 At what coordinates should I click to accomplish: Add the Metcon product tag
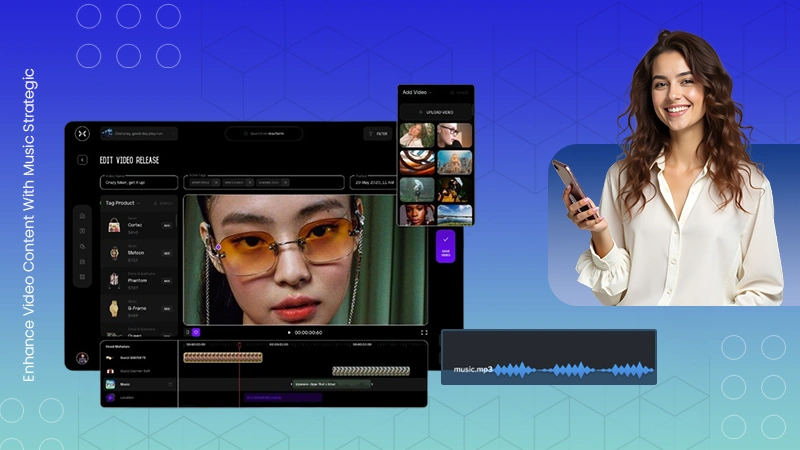[167, 253]
